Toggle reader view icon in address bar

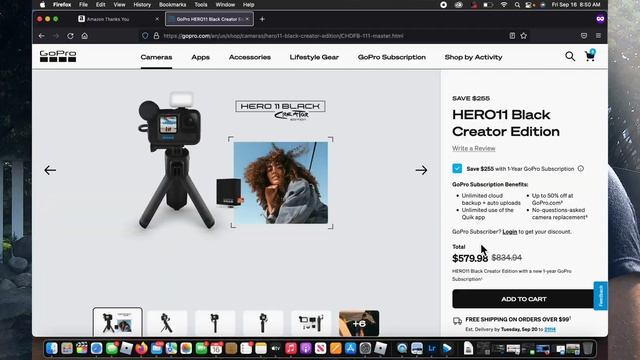point(512,36)
